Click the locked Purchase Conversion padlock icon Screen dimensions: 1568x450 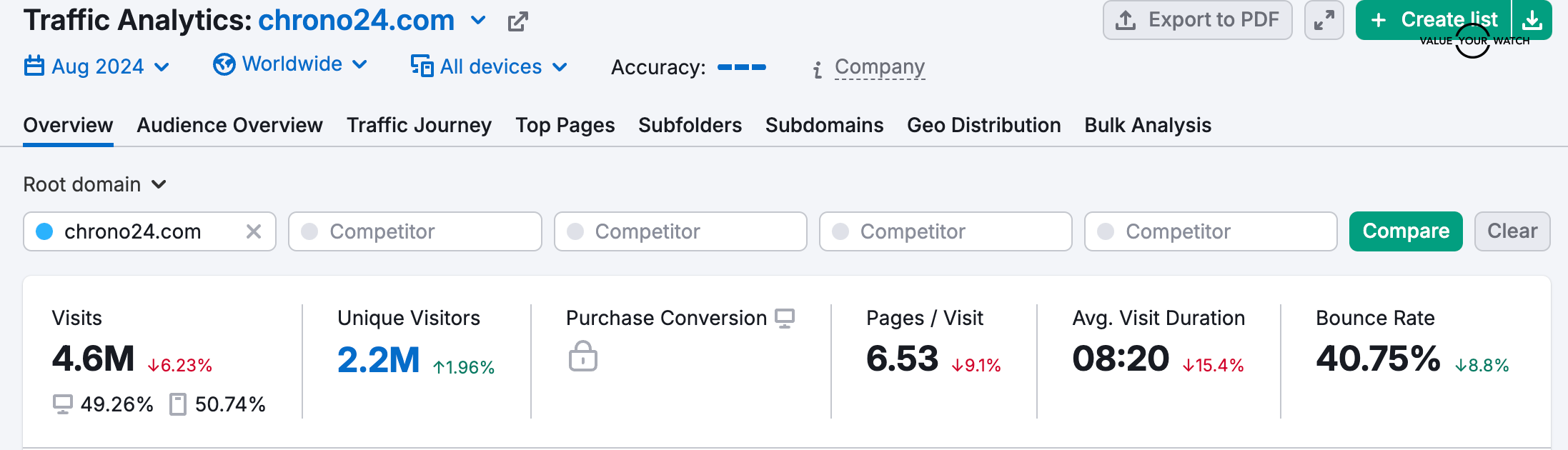pos(582,356)
